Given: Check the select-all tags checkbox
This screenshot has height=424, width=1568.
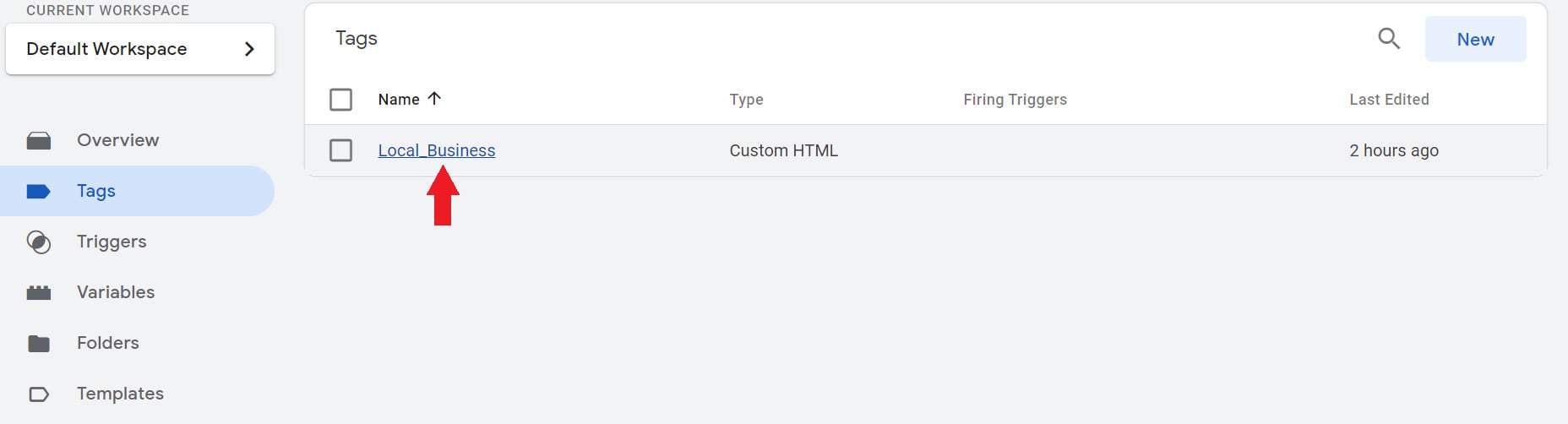Looking at the screenshot, I should coord(341,100).
